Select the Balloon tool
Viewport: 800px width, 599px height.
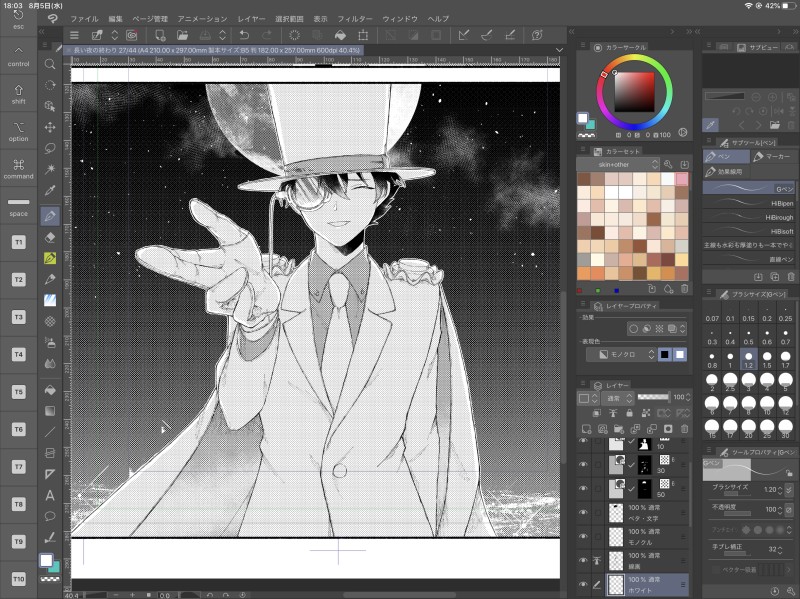pyautogui.click(x=50, y=516)
